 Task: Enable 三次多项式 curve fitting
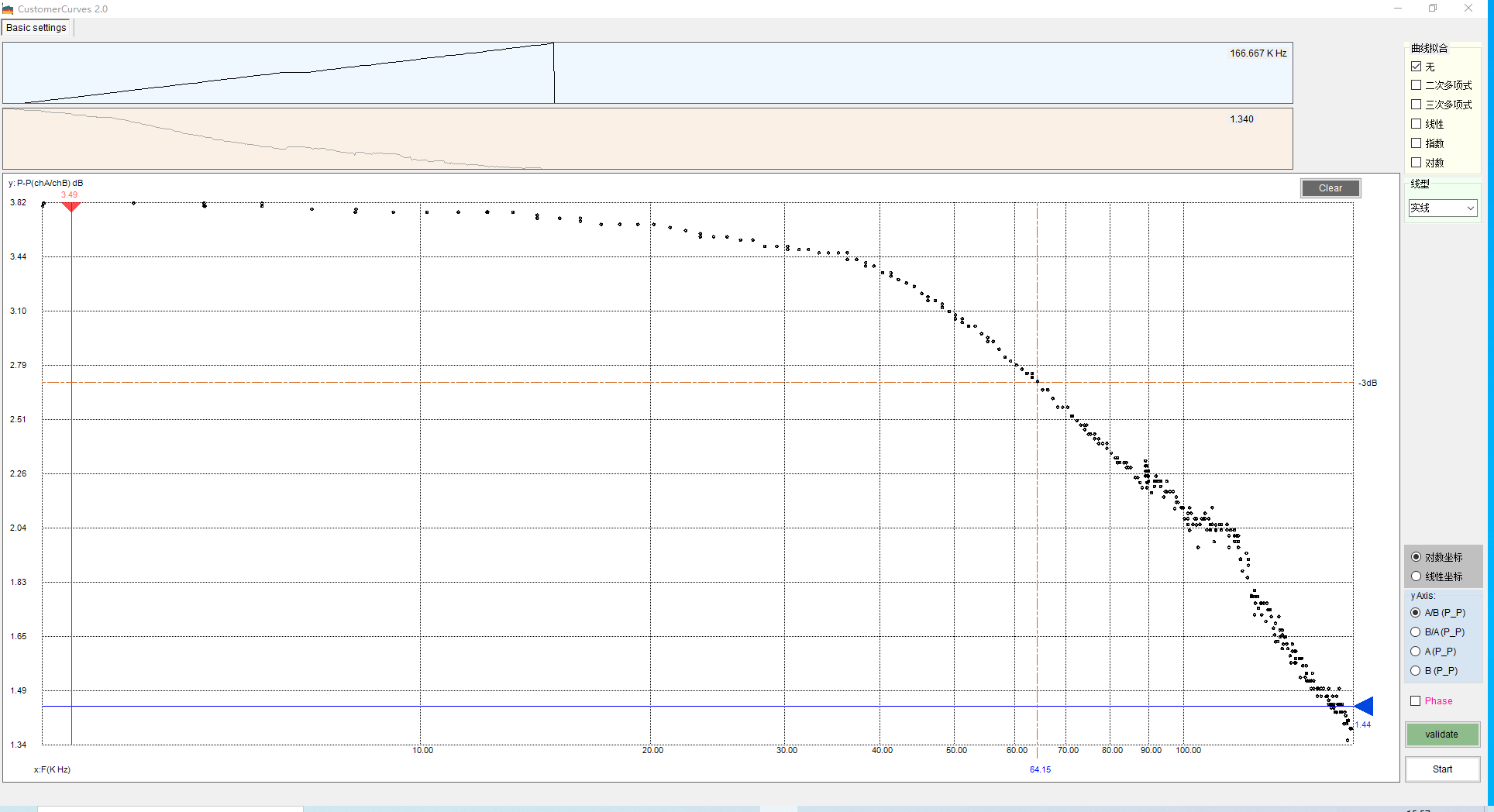point(1417,105)
